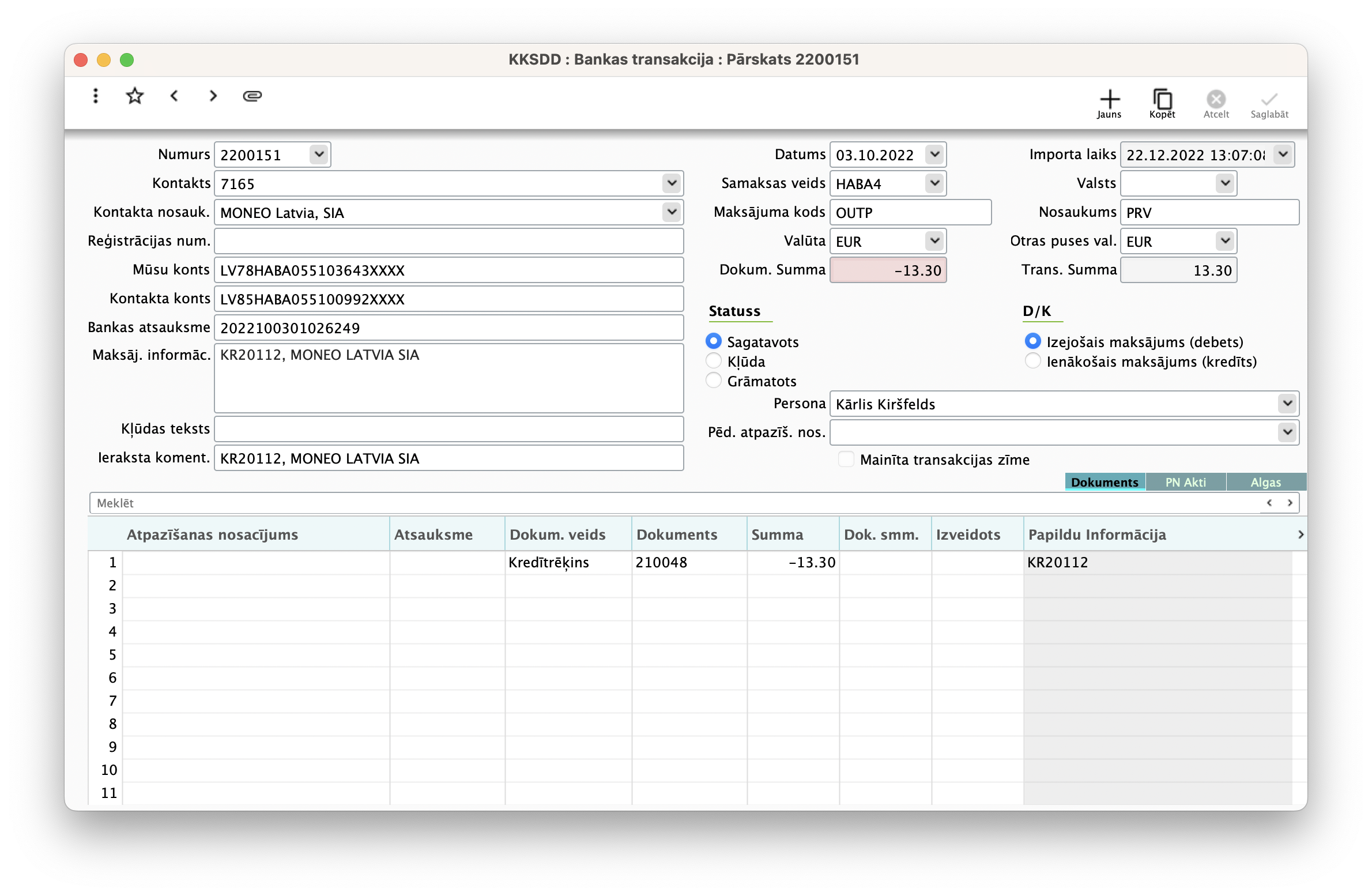Screen dimensions: 1372x896
Task: Copy the record with Kopēt icon
Action: (x=1162, y=104)
